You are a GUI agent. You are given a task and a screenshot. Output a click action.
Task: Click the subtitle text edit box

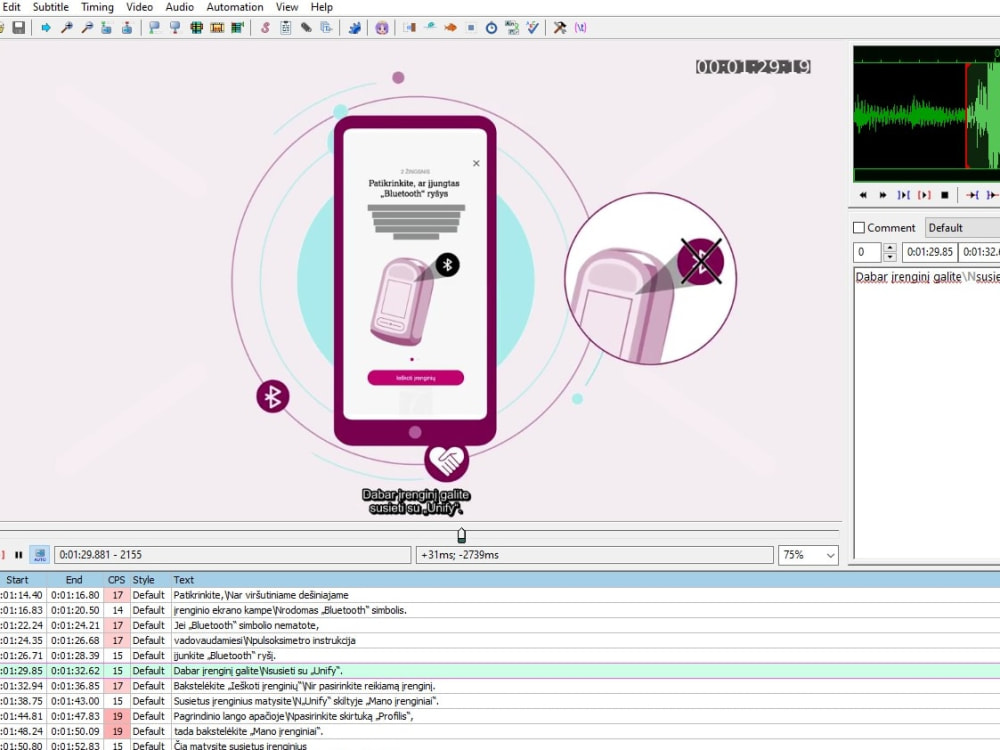pos(927,413)
